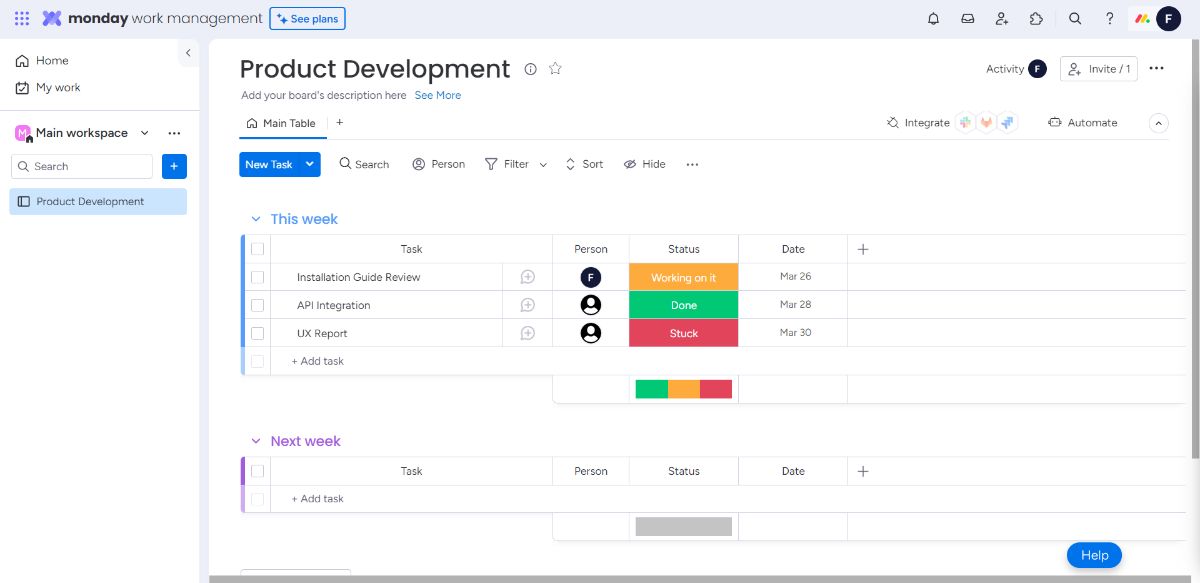Select the UX Report row checkbox
This screenshot has width=1200, height=583.
pos(257,333)
